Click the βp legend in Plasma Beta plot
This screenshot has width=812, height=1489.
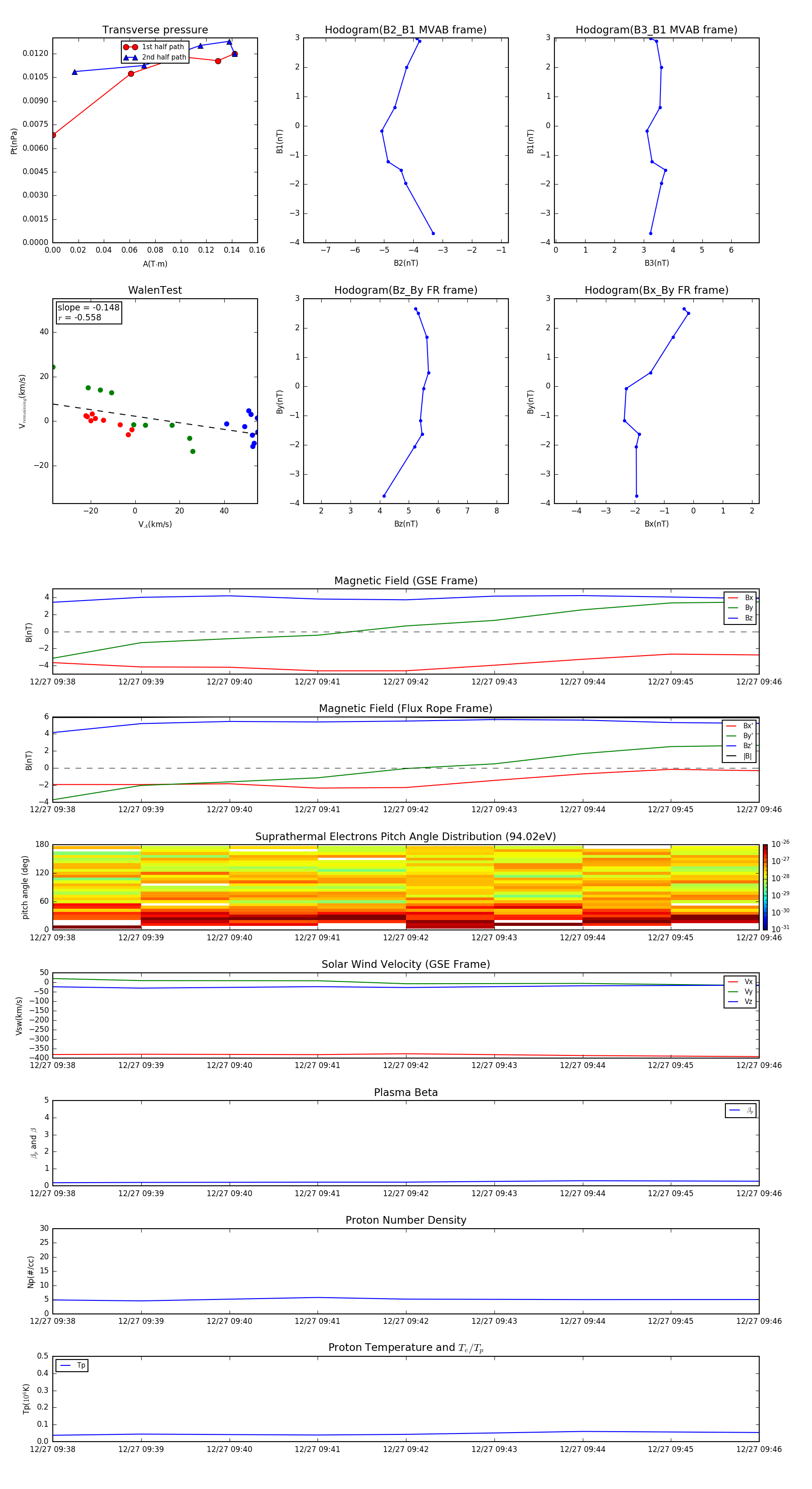coord(741,1110)
